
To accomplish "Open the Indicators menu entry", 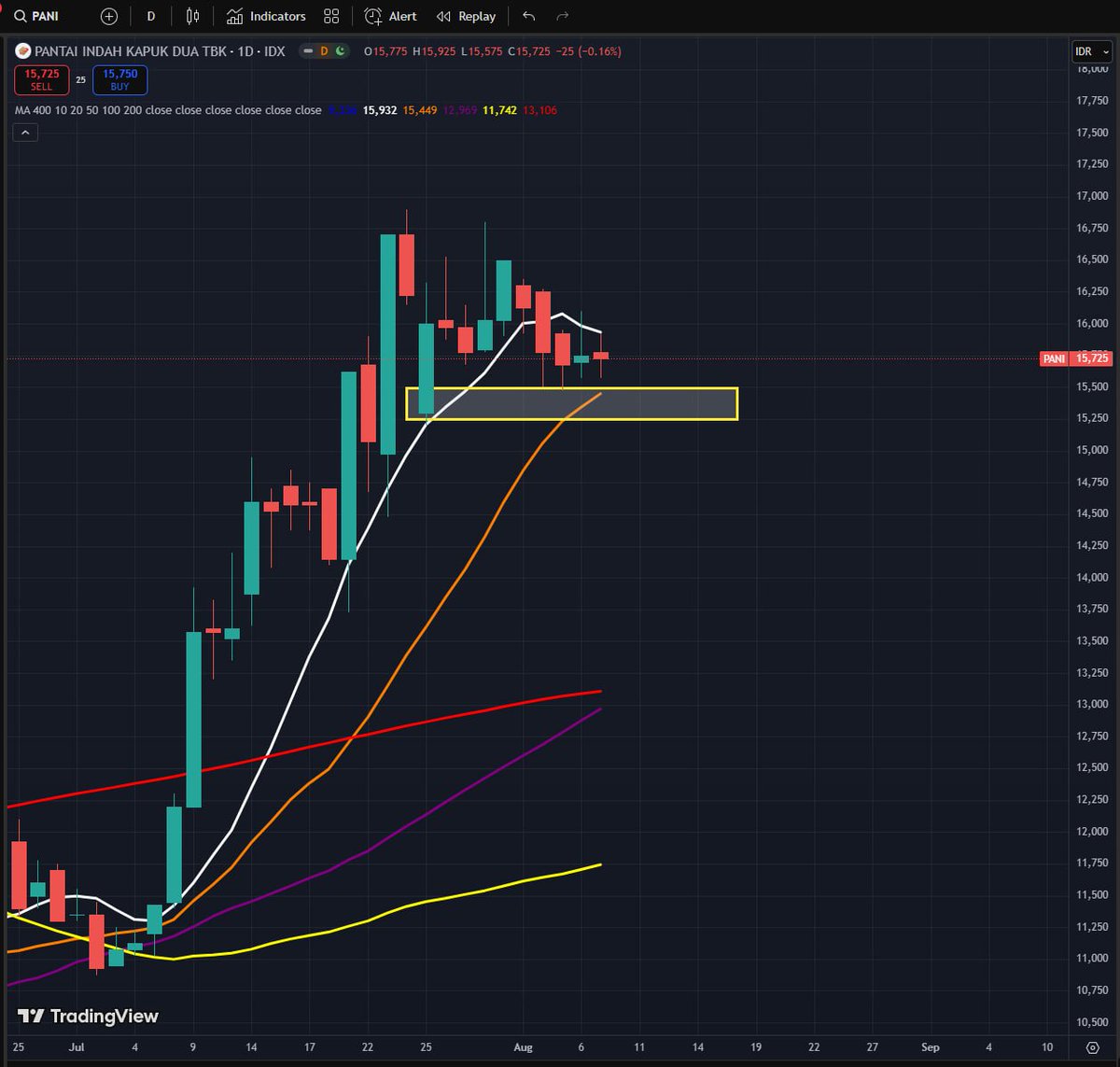I will (268, 16).
